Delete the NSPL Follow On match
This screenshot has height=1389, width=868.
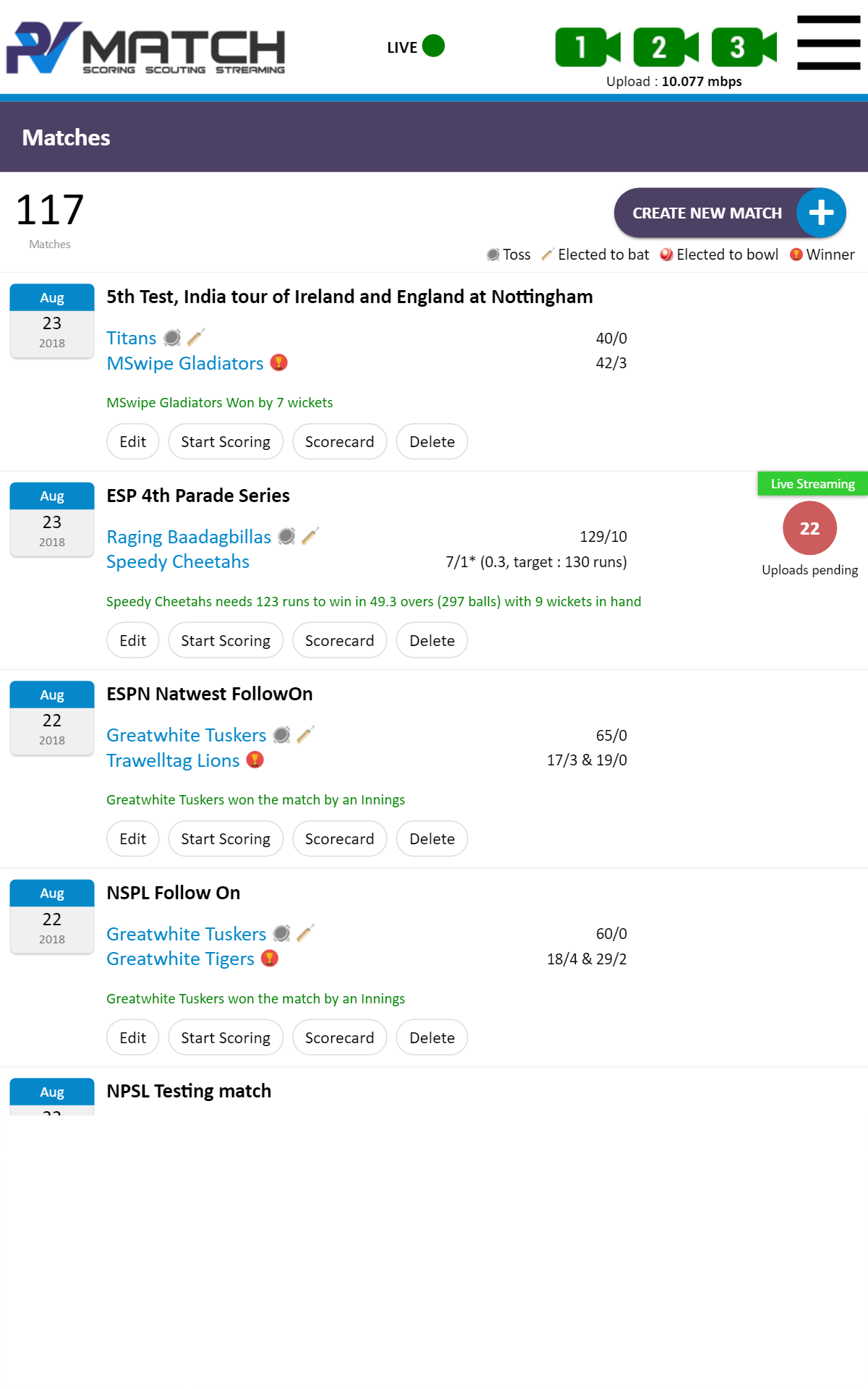tap(432, 1037)
